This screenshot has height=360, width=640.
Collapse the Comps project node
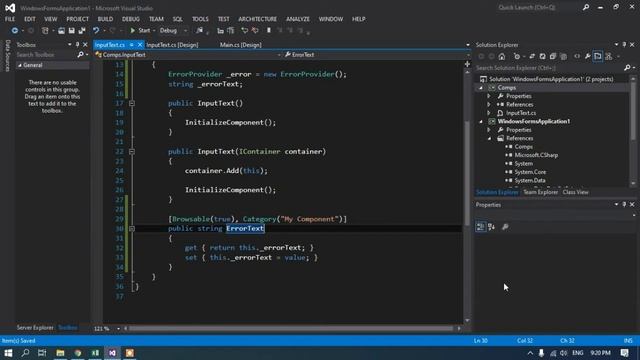(481, 88)
